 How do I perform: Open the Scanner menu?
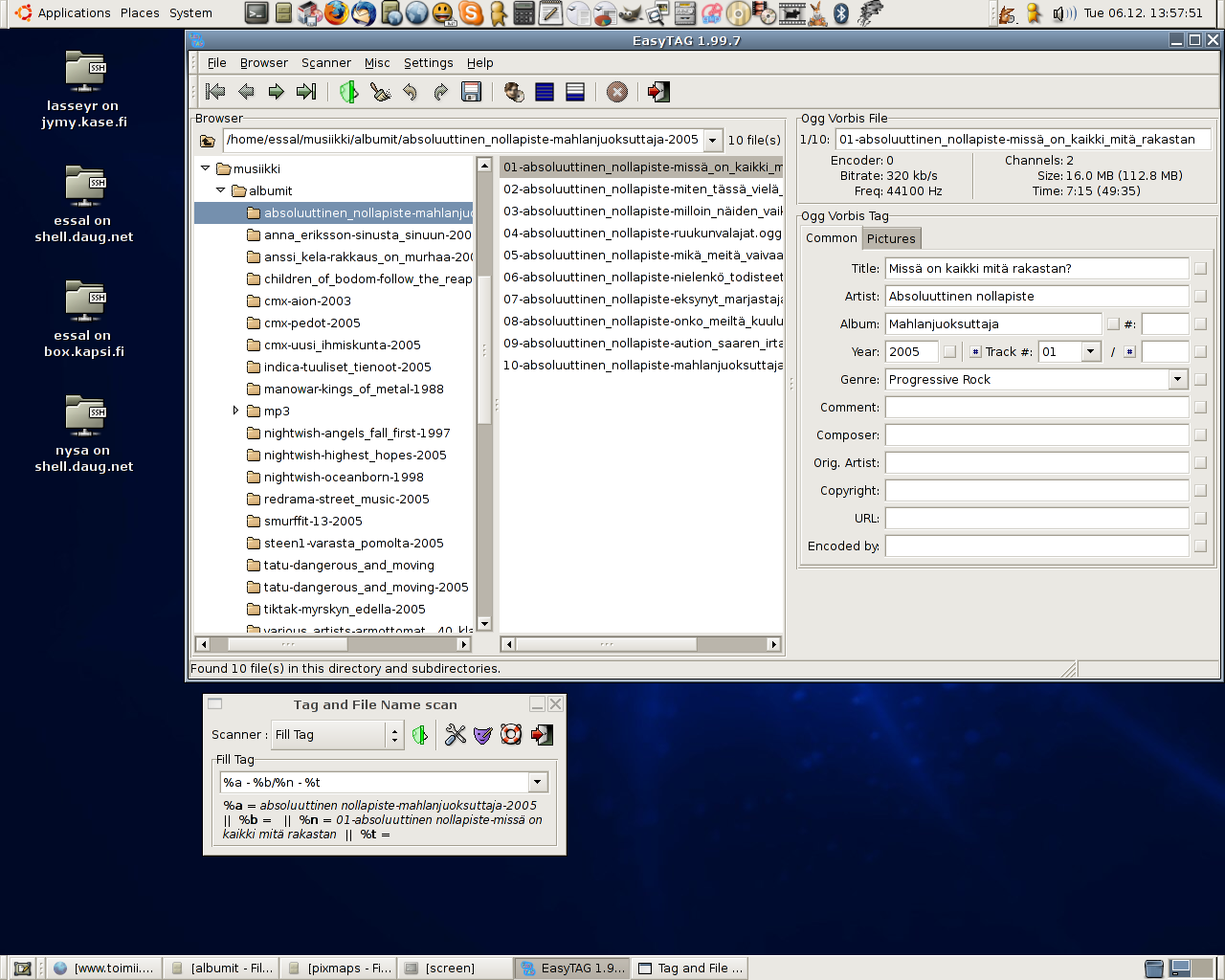click(x=326, y=63)
